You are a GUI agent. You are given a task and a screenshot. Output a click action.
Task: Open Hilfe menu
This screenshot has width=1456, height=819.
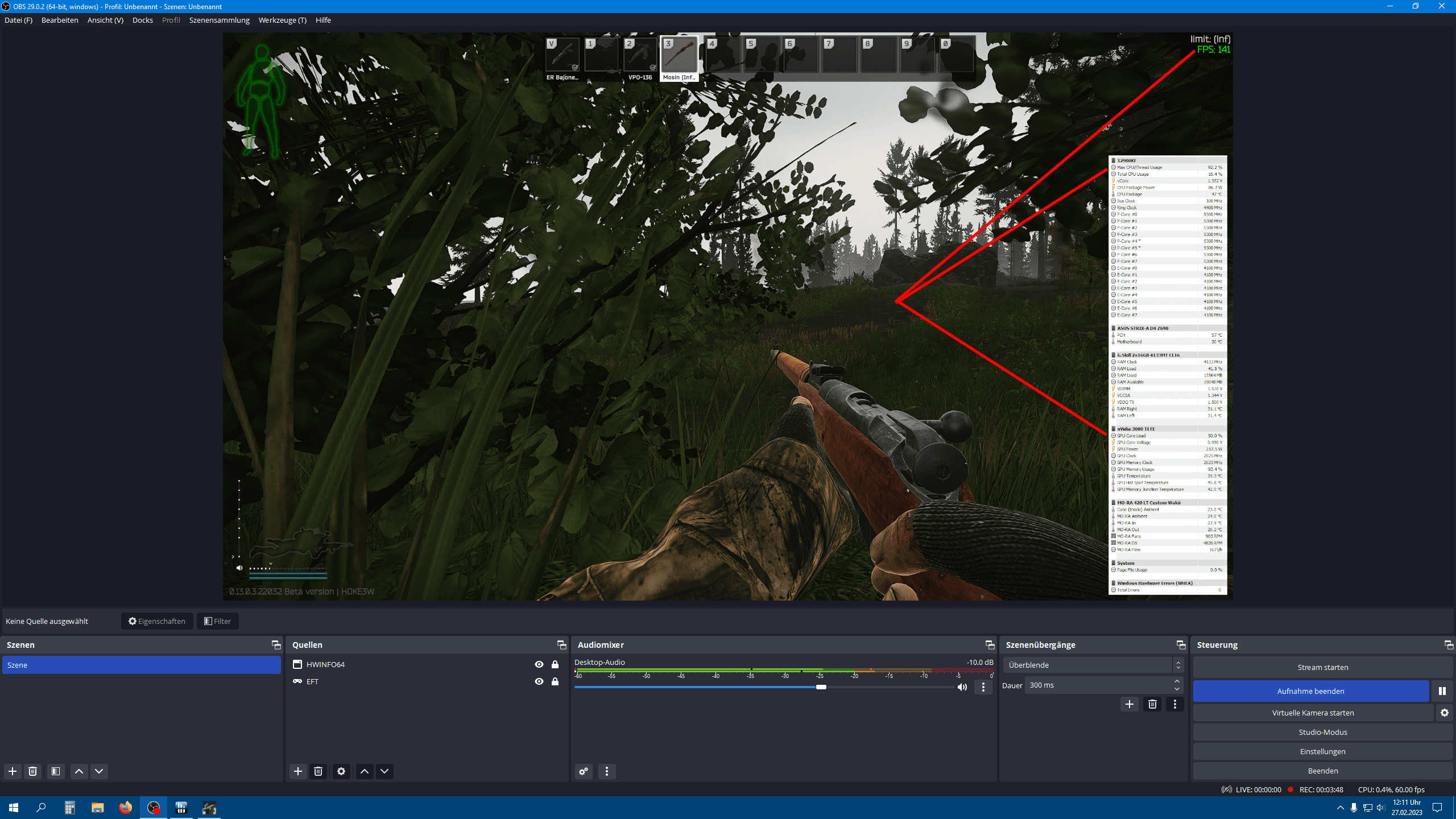[323, 20]
